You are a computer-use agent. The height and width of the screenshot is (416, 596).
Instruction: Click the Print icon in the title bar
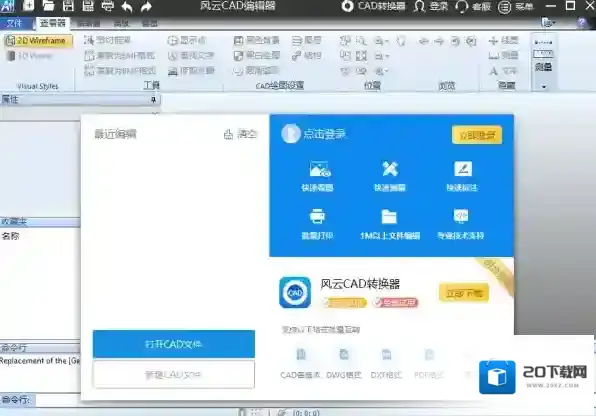(x=108, y=6)
